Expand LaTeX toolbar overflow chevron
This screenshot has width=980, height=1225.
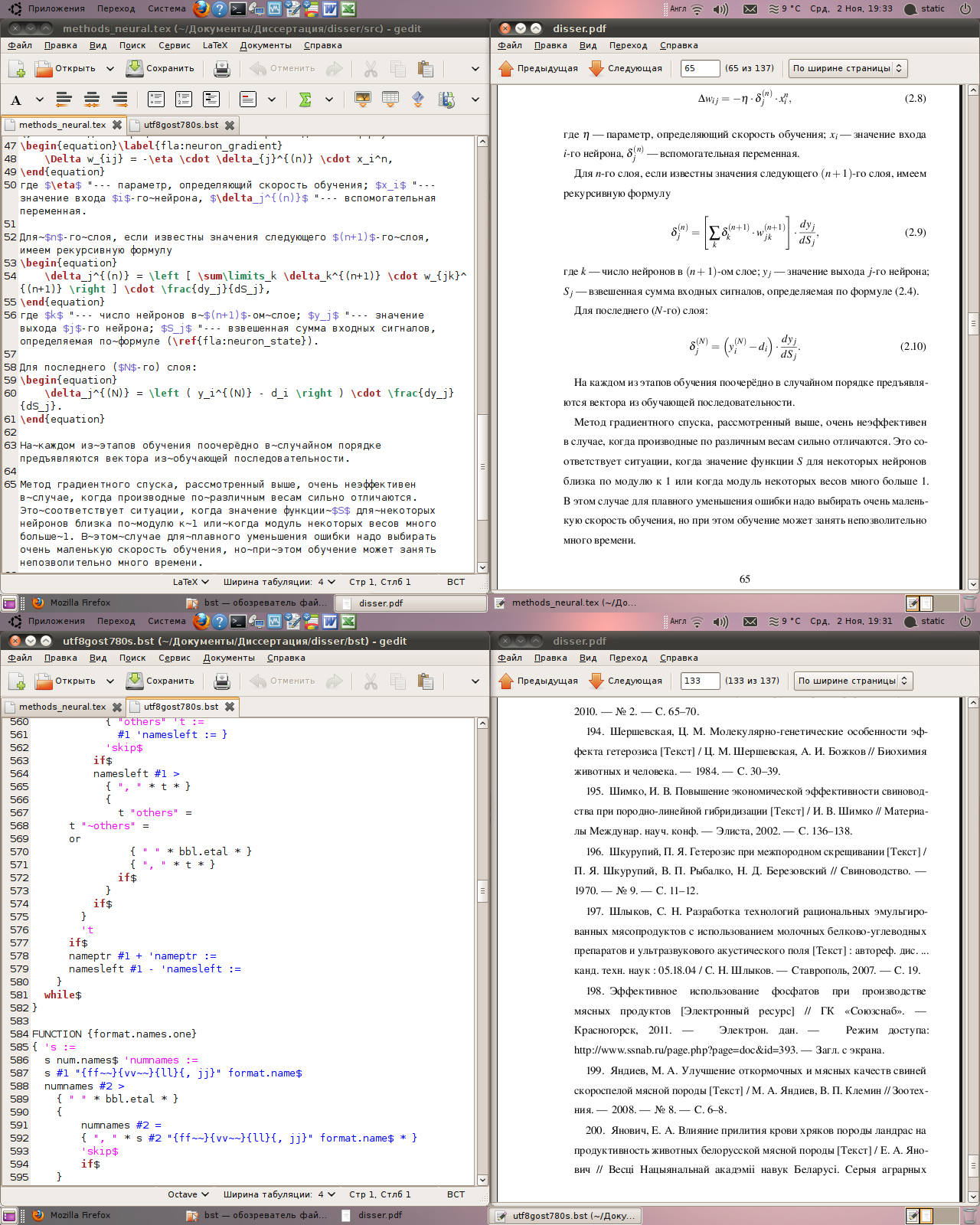(475, 100)
